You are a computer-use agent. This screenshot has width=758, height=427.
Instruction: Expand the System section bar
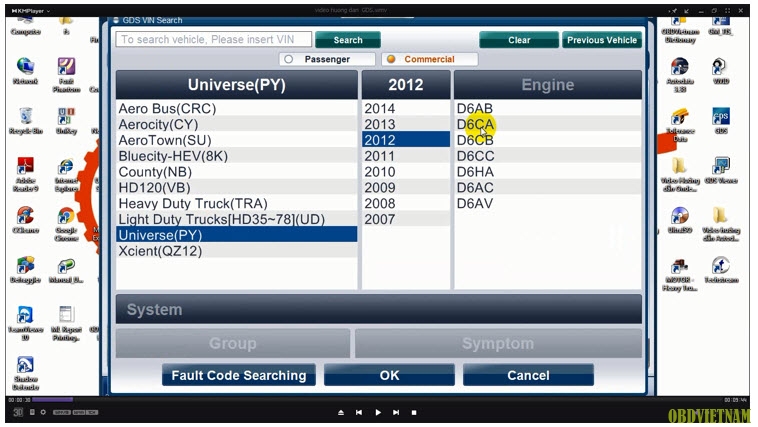coord(379,309)
